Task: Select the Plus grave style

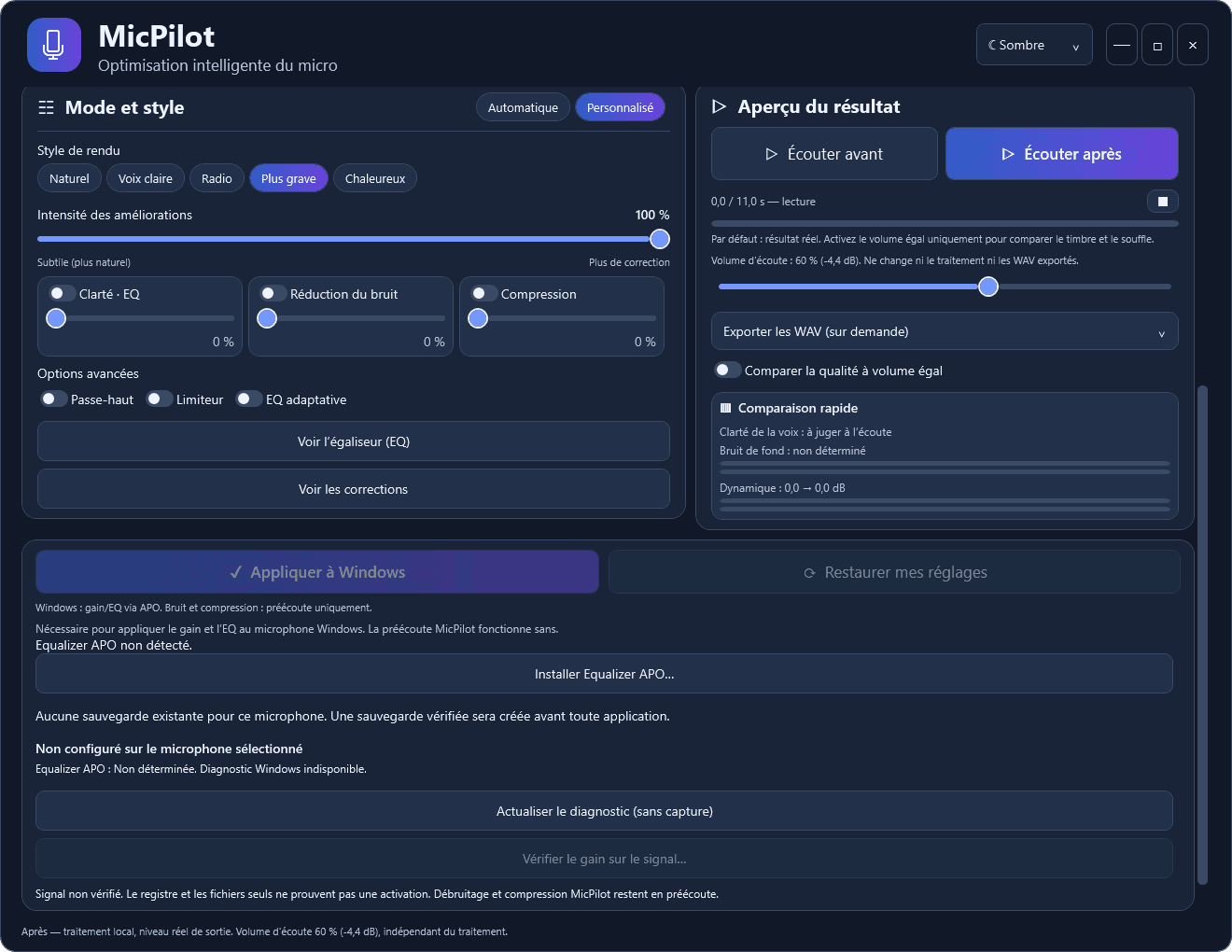Action: point(288,178)
